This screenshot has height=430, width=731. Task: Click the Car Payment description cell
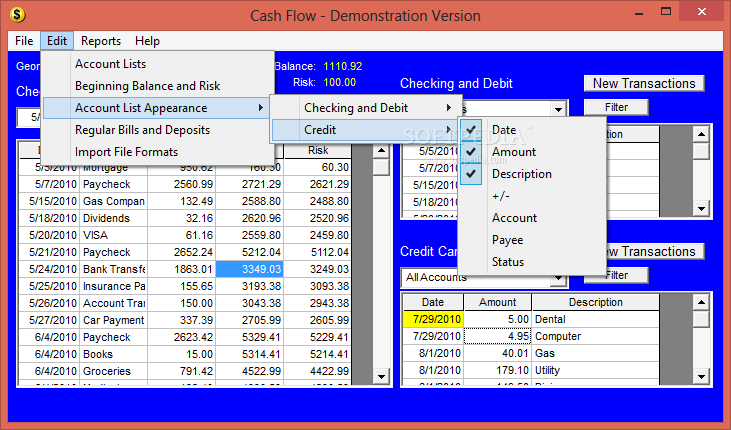click(x=114, y=320)
